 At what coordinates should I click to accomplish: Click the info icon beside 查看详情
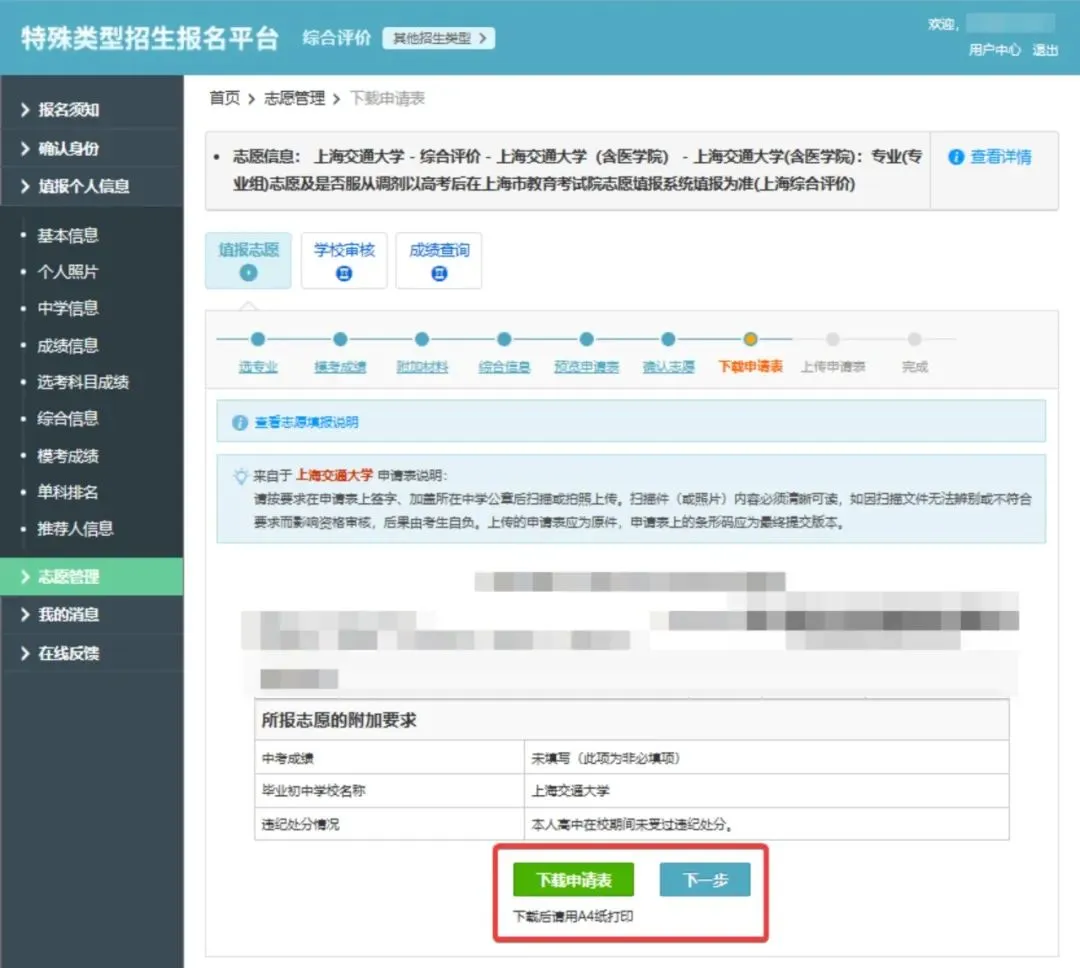[956, 157]
